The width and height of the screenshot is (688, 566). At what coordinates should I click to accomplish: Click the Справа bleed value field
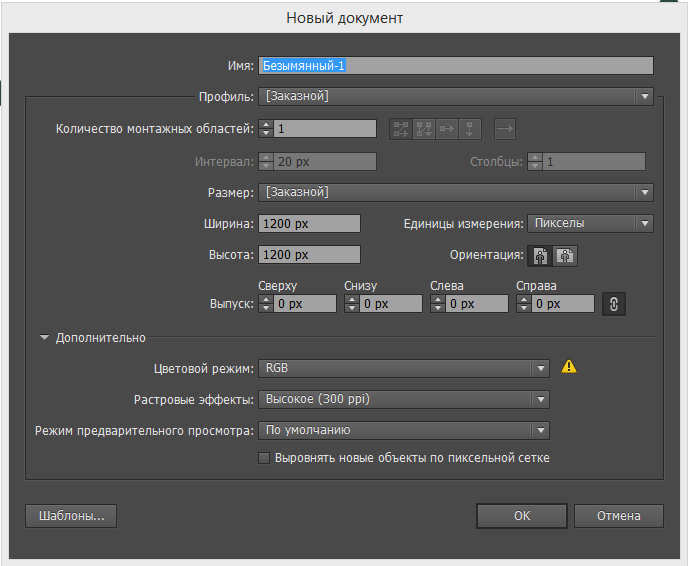(563, 304)
